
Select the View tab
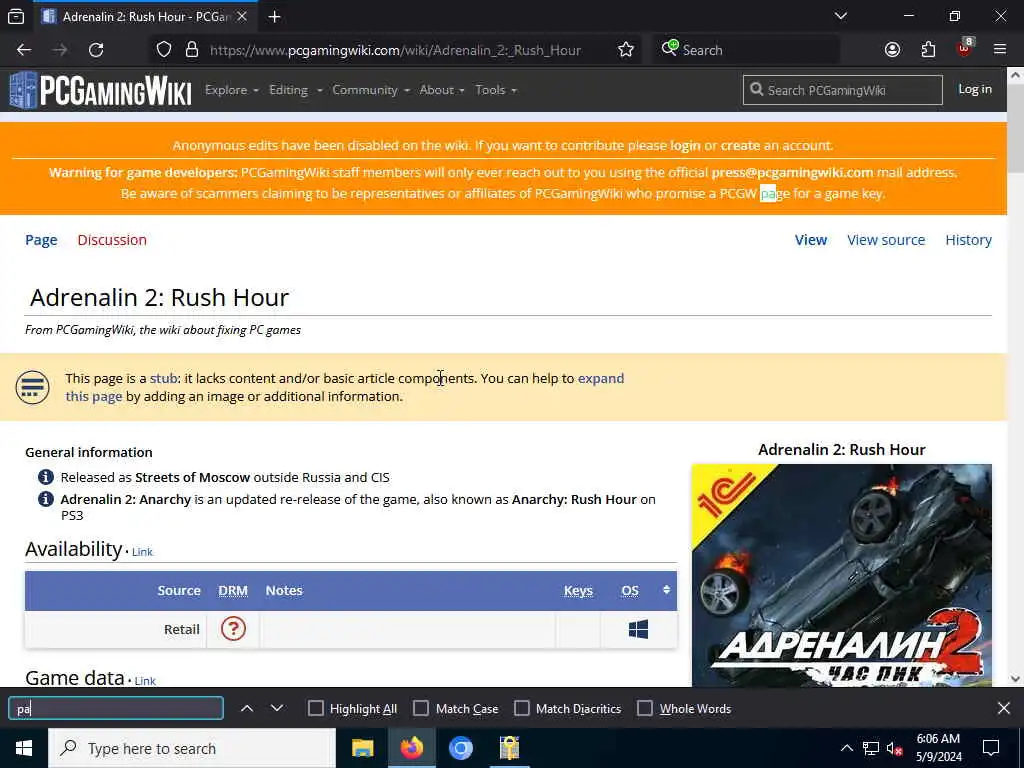point(811,240)
